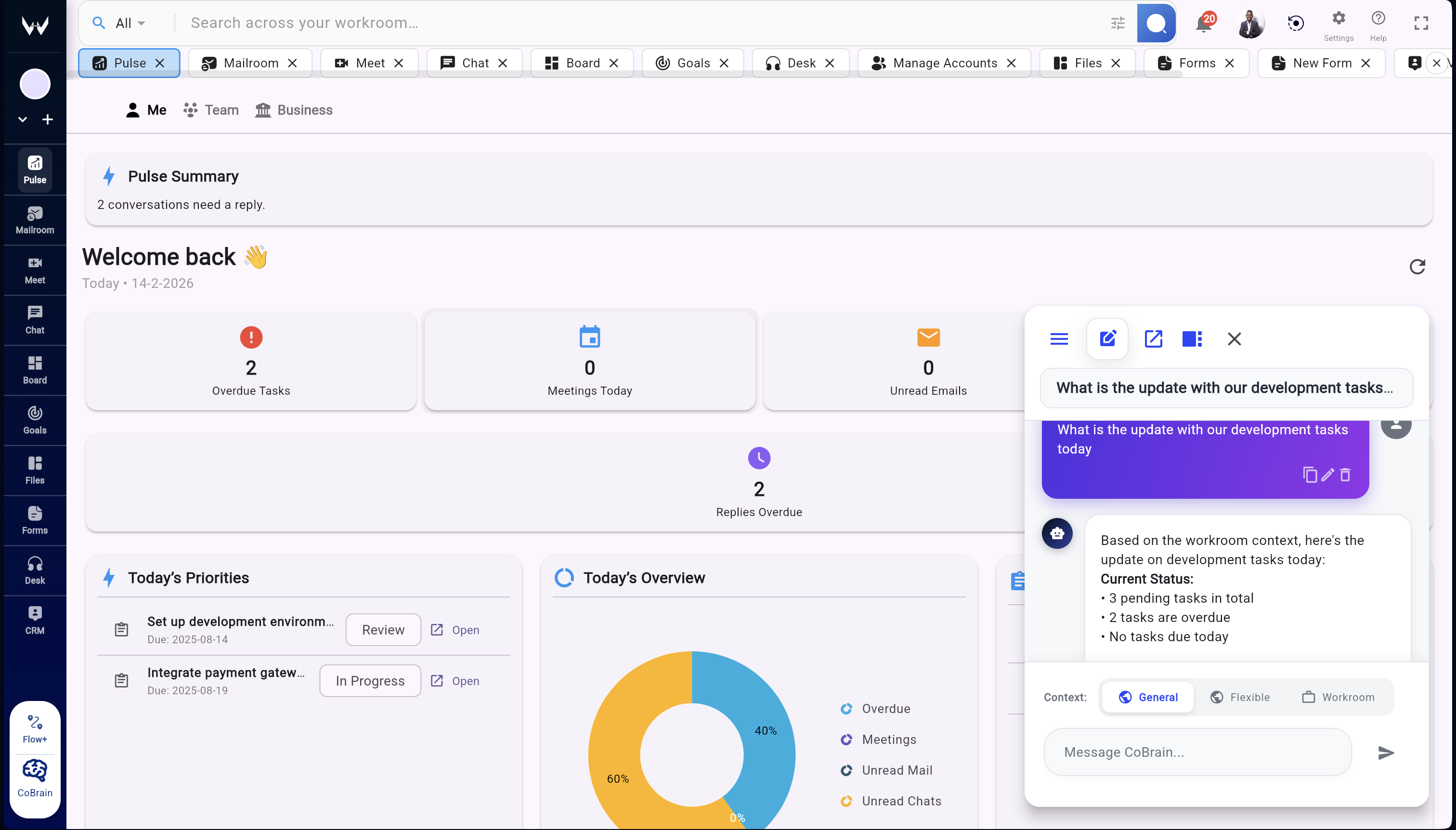Click Review on the development environment task
The image size is (1456, 830).
tap(383, 629)
